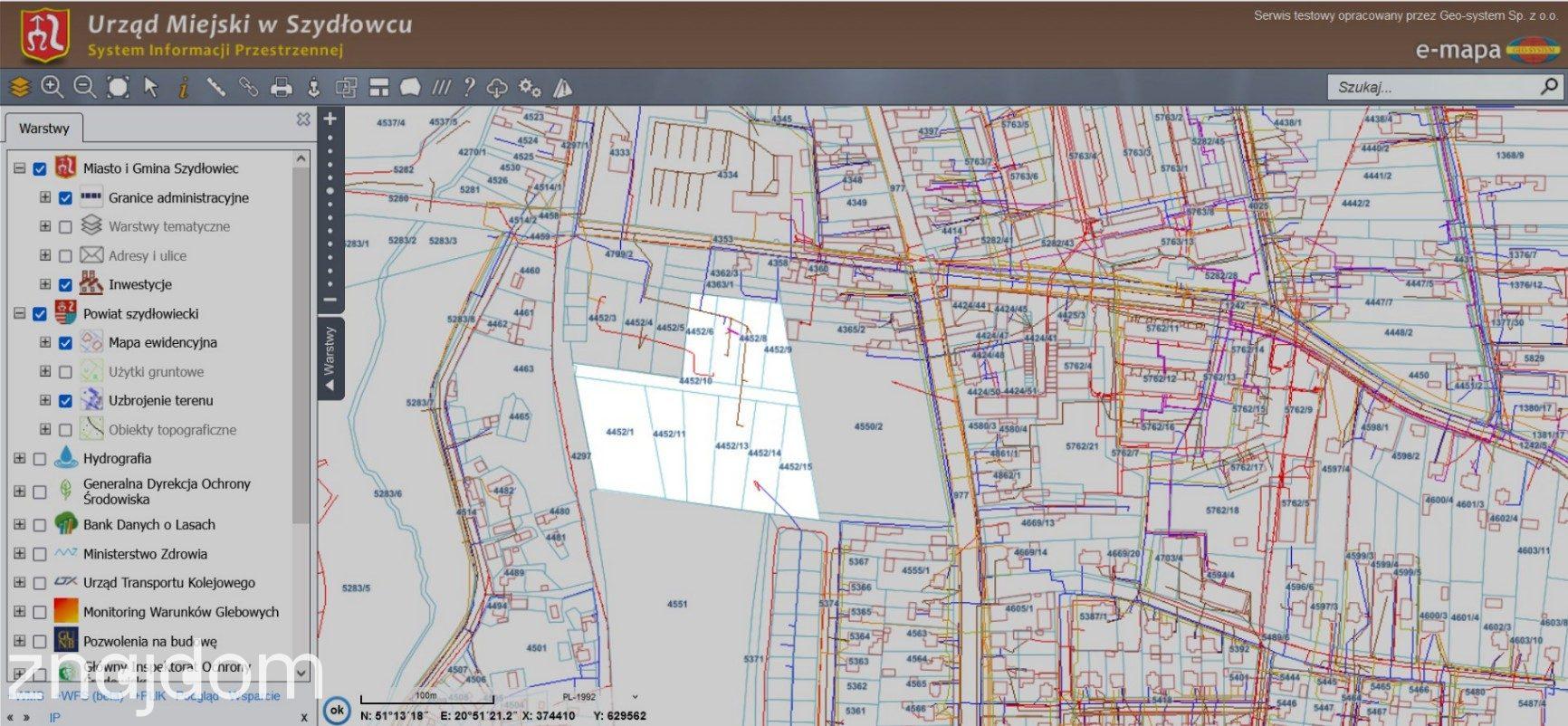
Task: Open the gears settings icon
Action: point(530,88)
